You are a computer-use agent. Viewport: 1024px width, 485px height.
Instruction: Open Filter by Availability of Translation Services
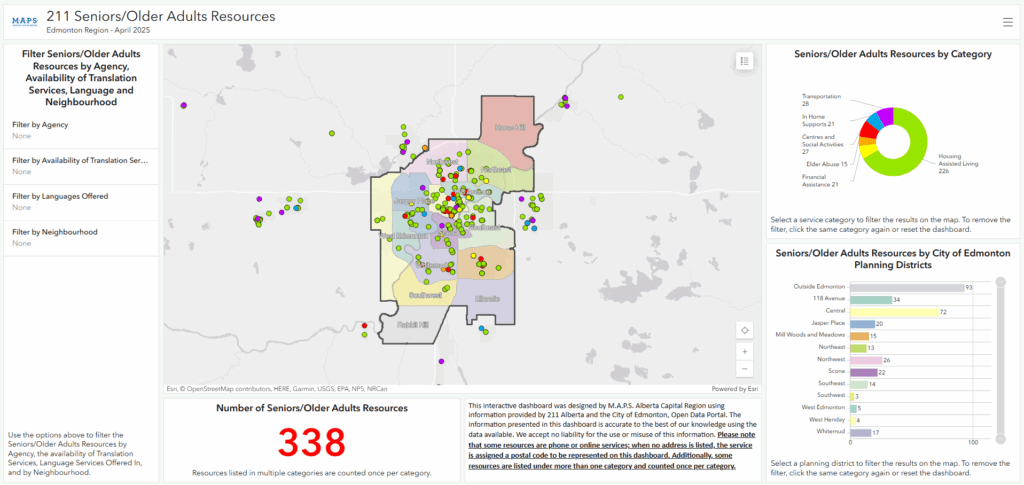(81, 166)
